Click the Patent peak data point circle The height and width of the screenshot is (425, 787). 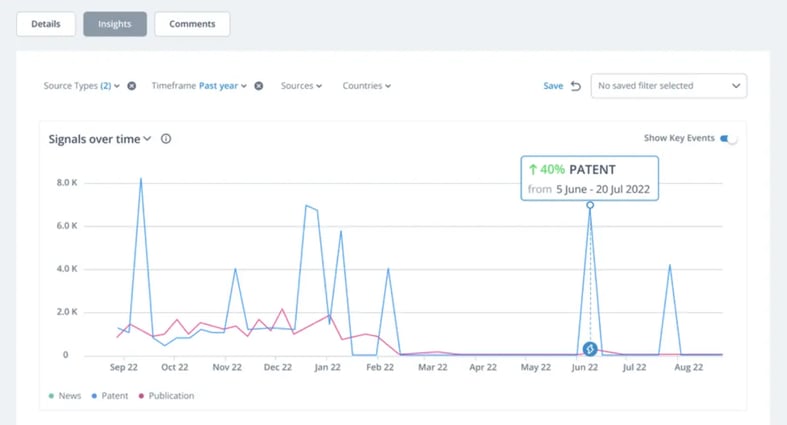coord(590,205)
